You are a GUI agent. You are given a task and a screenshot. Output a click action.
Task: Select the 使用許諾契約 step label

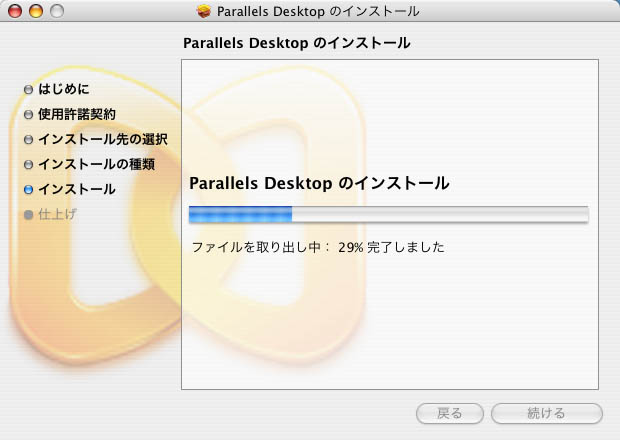coord(77,114)
